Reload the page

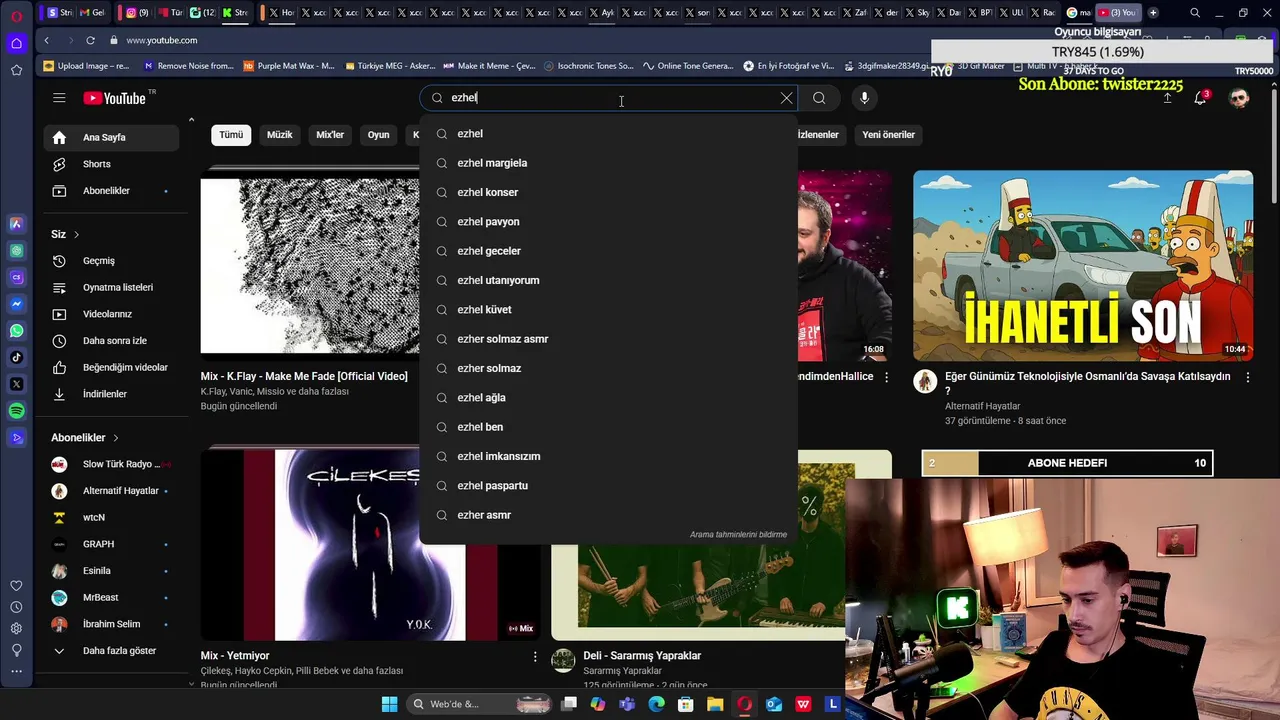coord(90,40)
